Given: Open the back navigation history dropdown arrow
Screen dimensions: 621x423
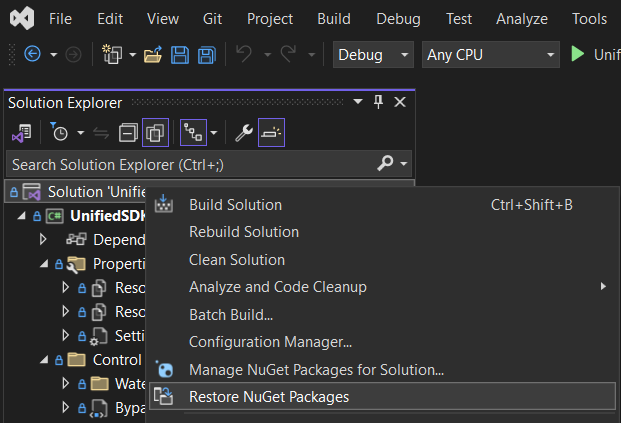Looking at the screenshot, I should (x=53, y=55).
